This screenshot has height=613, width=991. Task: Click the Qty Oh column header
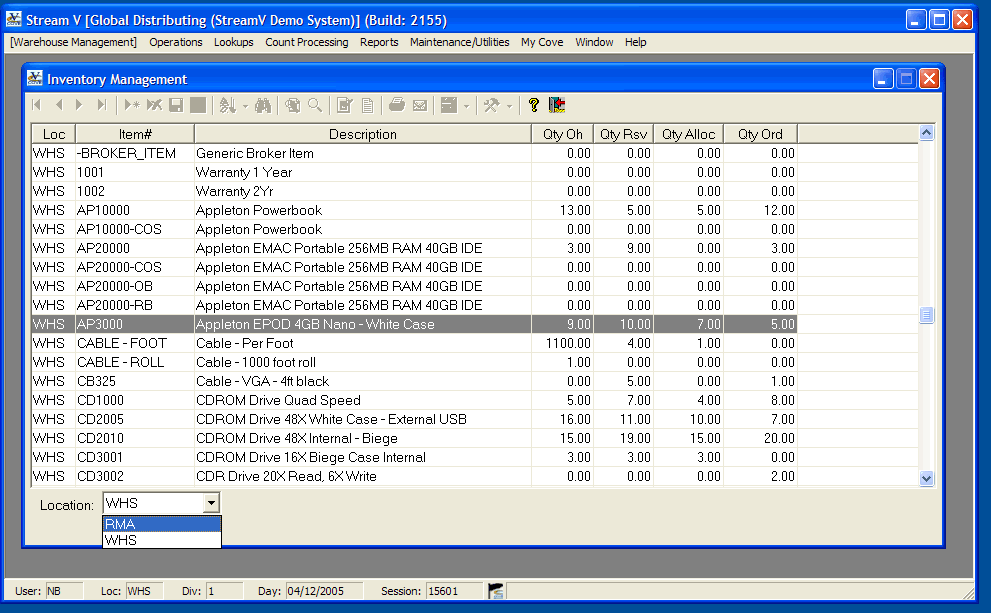[562, 134]
